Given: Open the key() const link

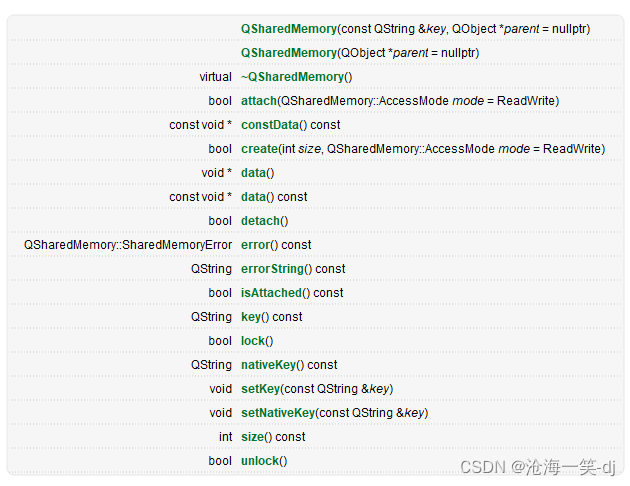Looking at the screenshot, I should click(x=251, y=317).
